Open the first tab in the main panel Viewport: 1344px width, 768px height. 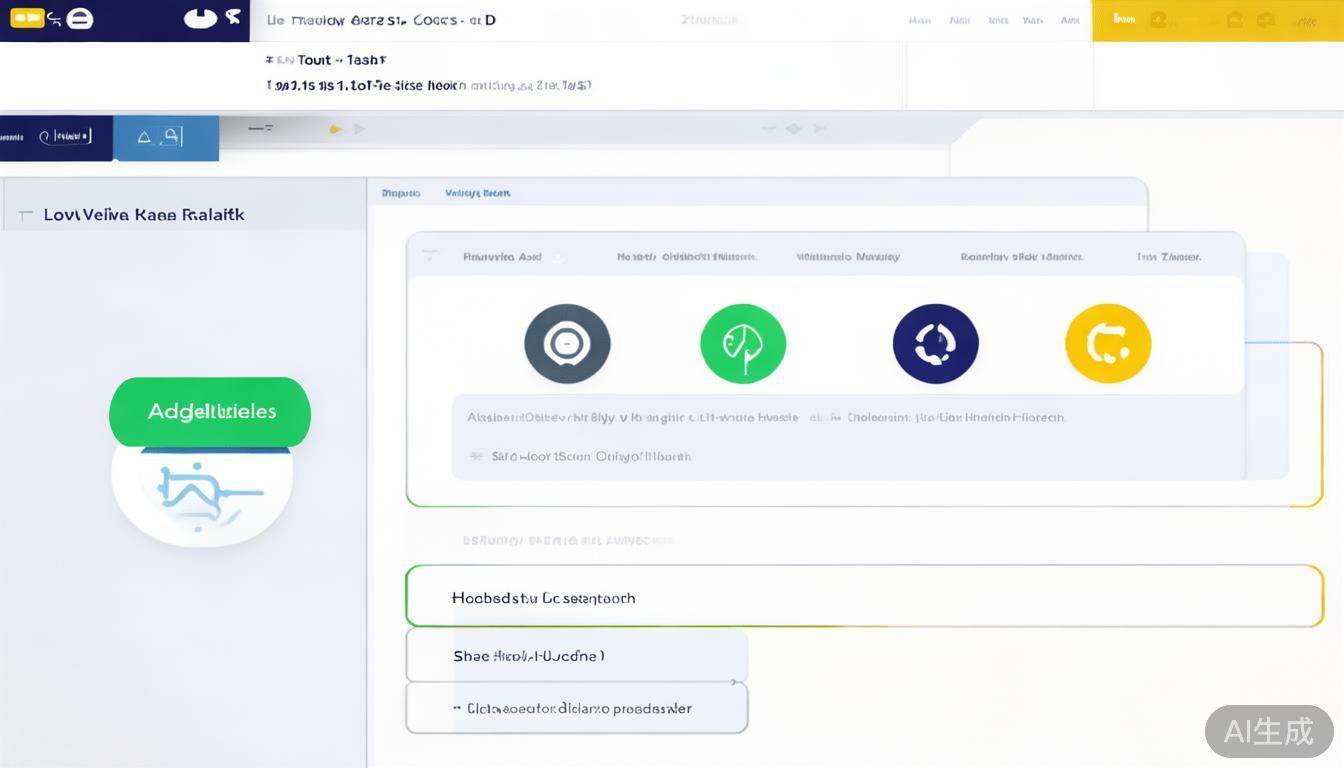click(x=400, y=193)
